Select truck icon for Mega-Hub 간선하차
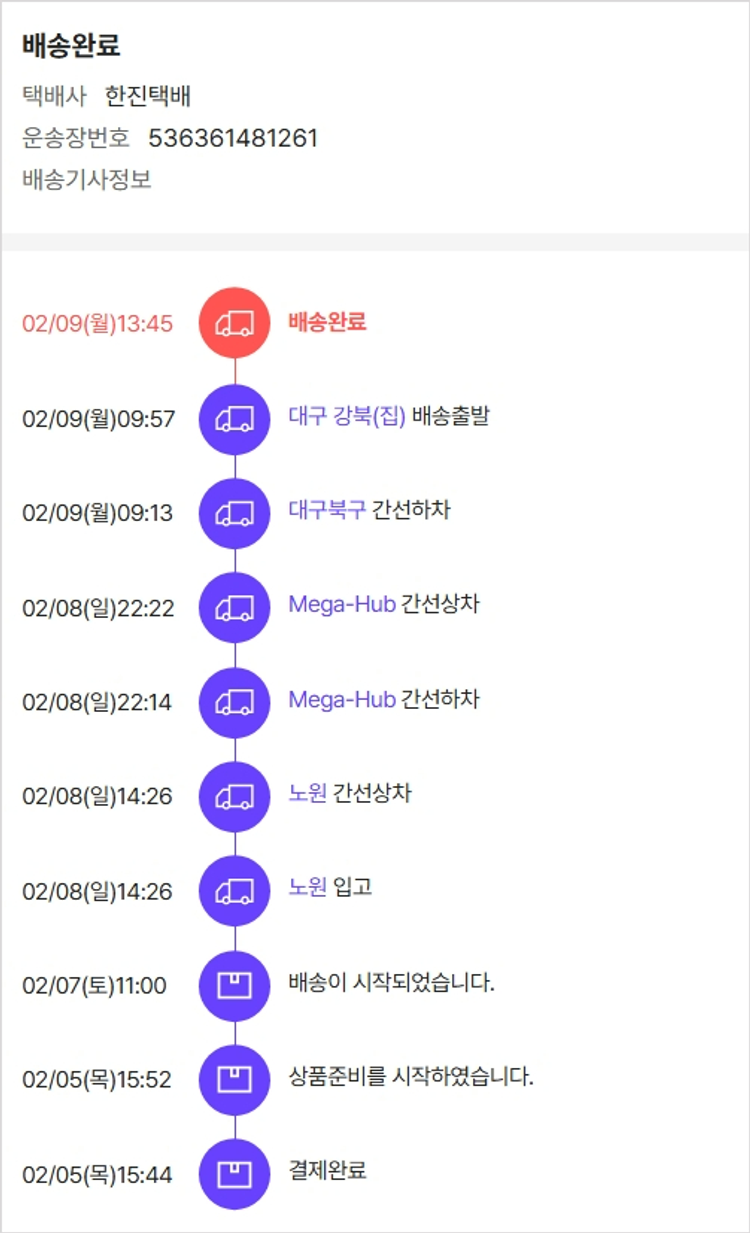Image resolution: width=750 pixels, height=1233 pixels. pos(235,702)
